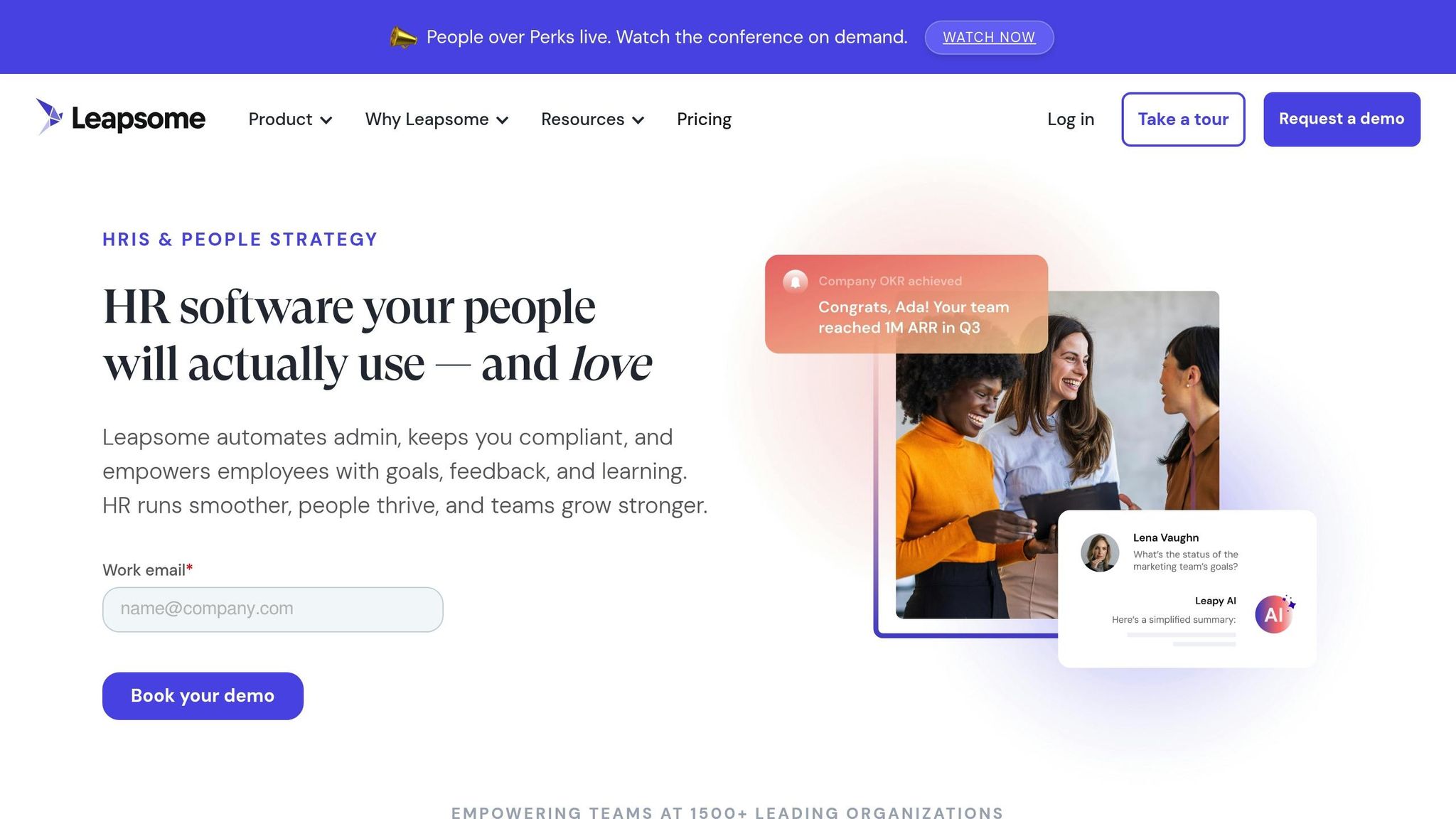Expand the Resources dropdown chevron
This screenshot has height=819, width=1456.
pyautogui.click(x=638, y=120)
